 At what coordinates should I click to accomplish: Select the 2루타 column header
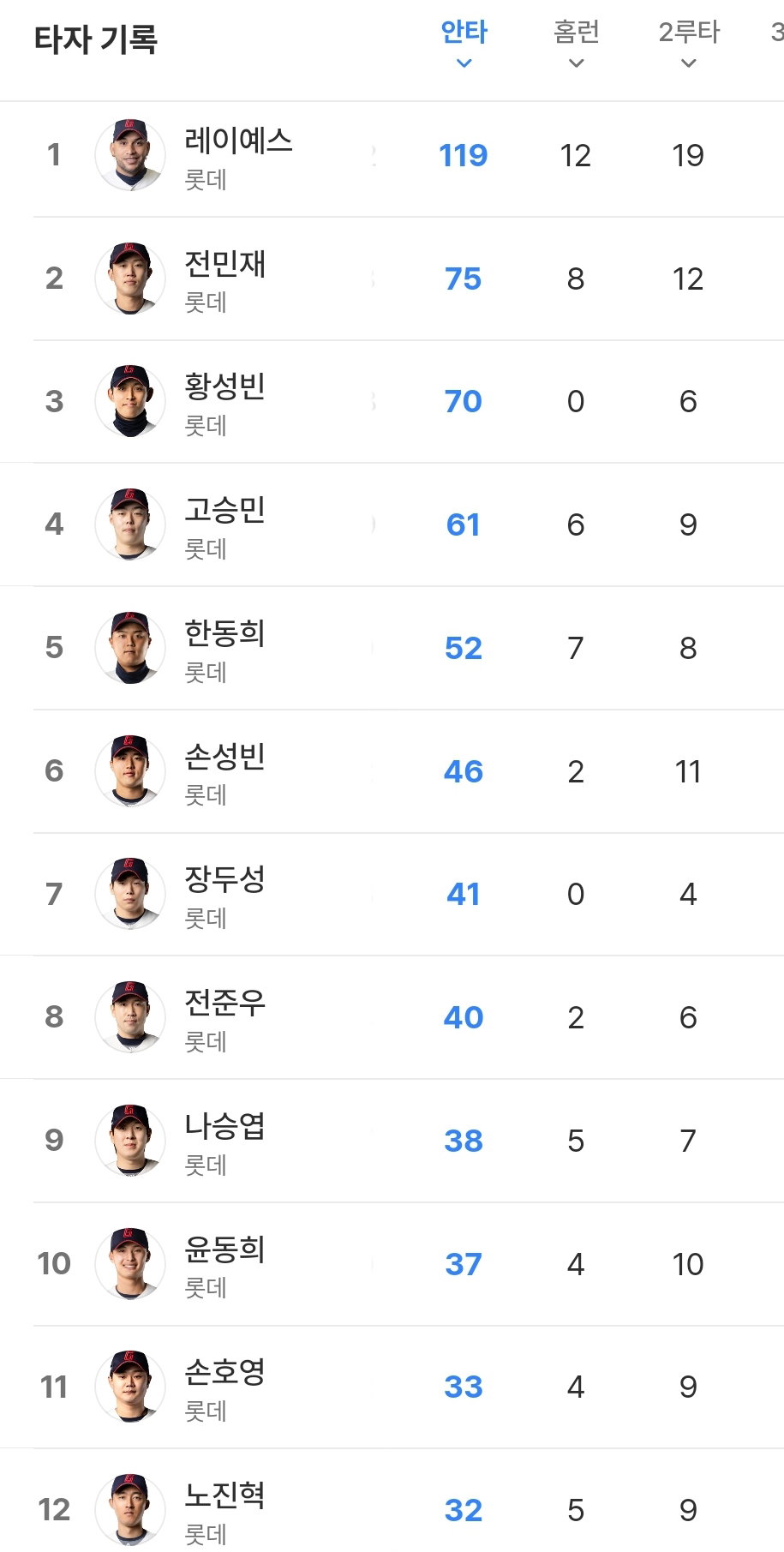tap(689, 33)
